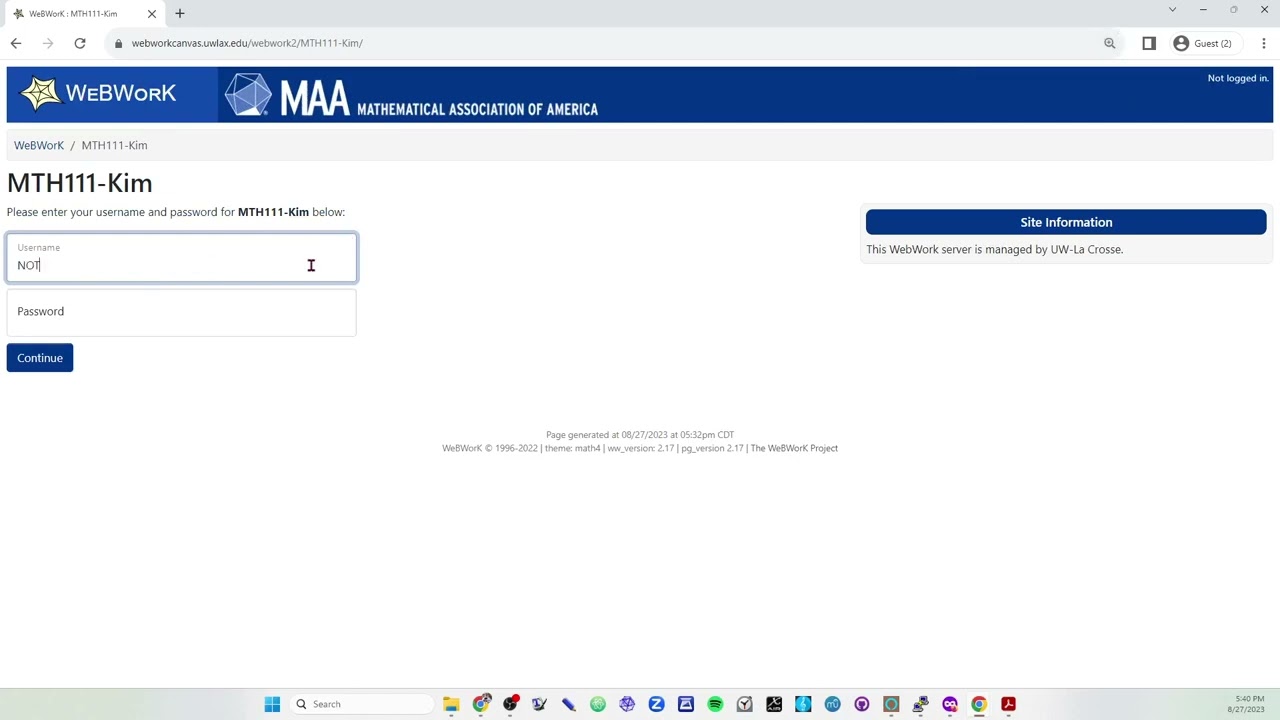Open The WeBWorK Project footer link
Screen dimensions: 1280x720
click(794, 448)
